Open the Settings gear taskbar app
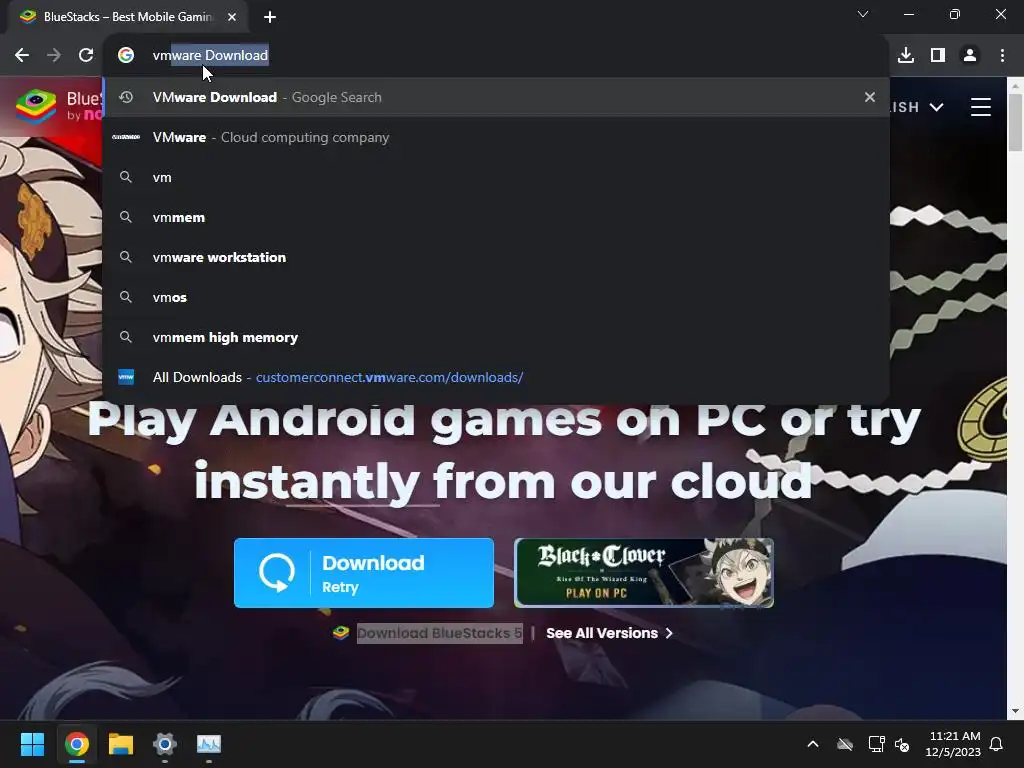Viewport: 1024px width, 768px height. tap(165, 744)
